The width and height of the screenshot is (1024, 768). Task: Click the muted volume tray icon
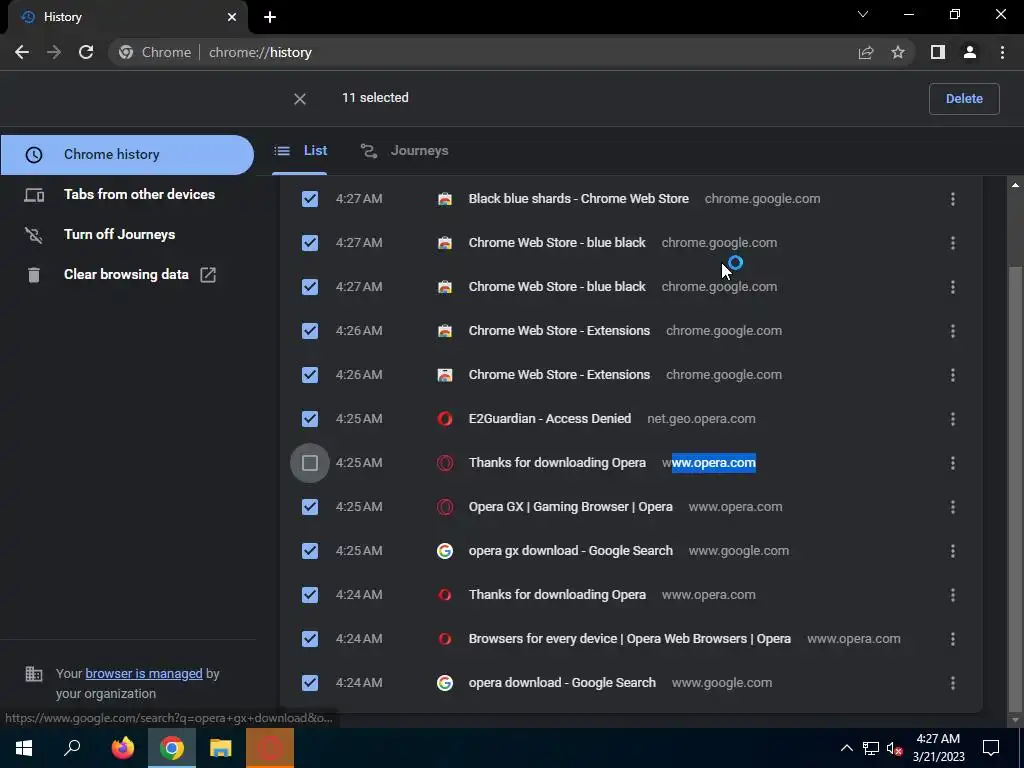[894, 748]
